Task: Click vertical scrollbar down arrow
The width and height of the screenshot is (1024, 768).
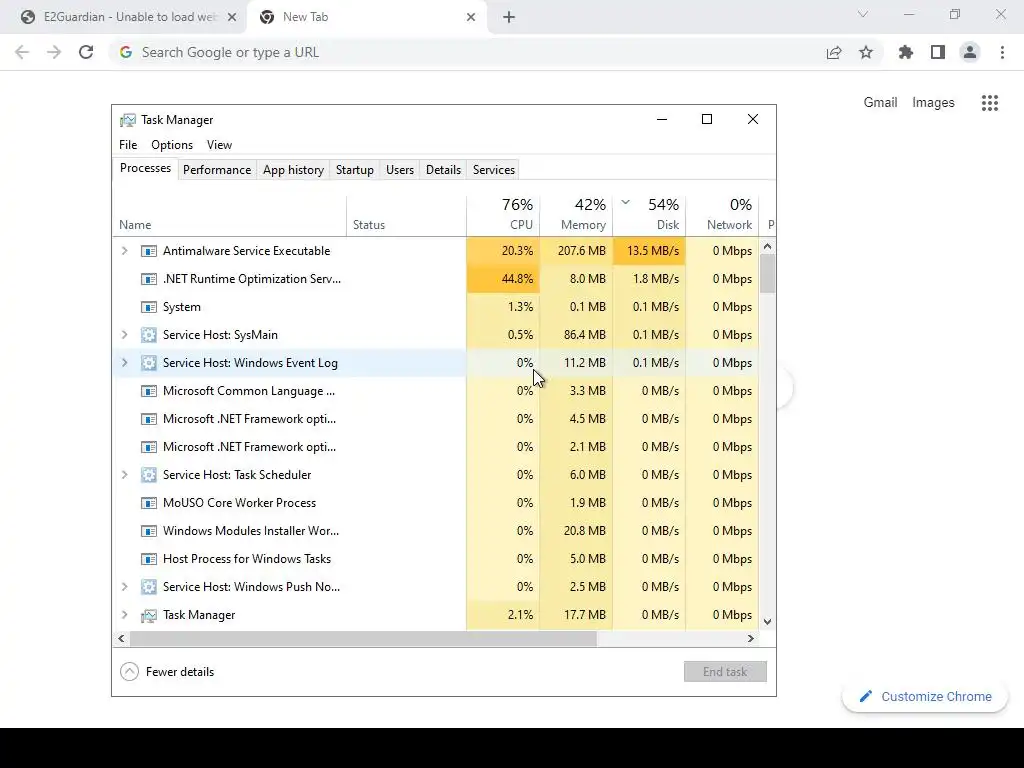Action: [767, 622]
